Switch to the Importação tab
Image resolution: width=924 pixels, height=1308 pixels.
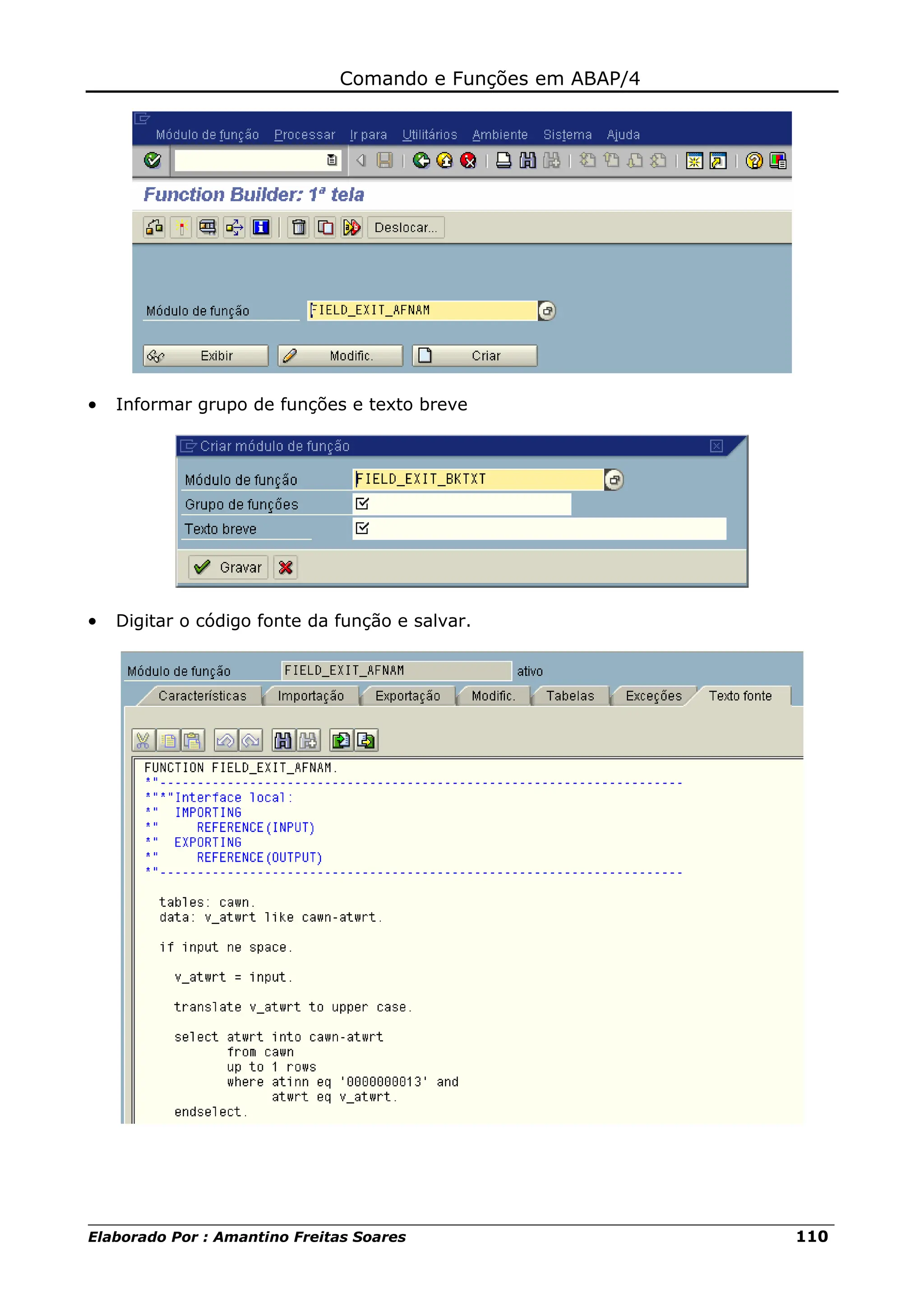[x=310, y=696]
